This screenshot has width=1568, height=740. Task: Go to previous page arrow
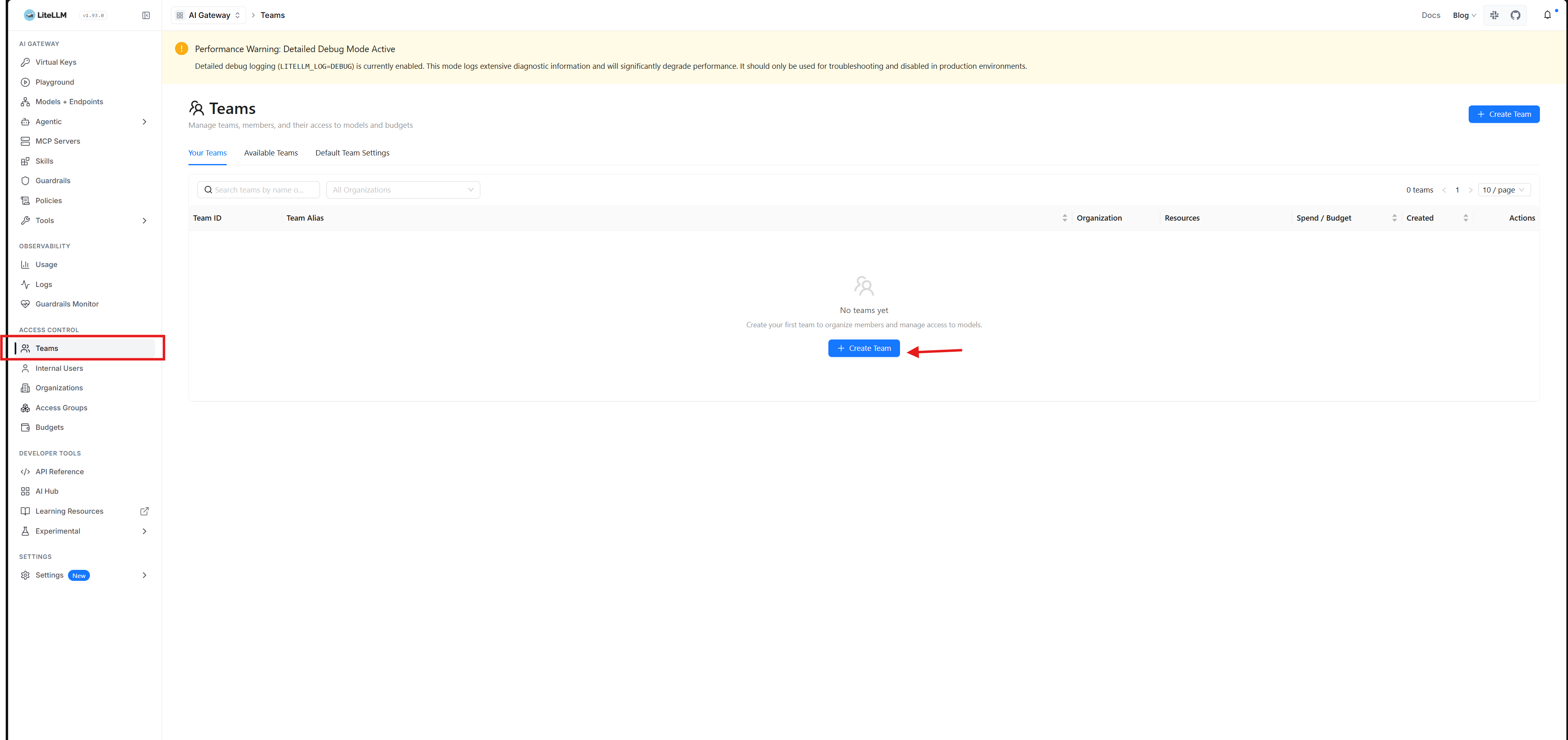(x=1444, y=190)
